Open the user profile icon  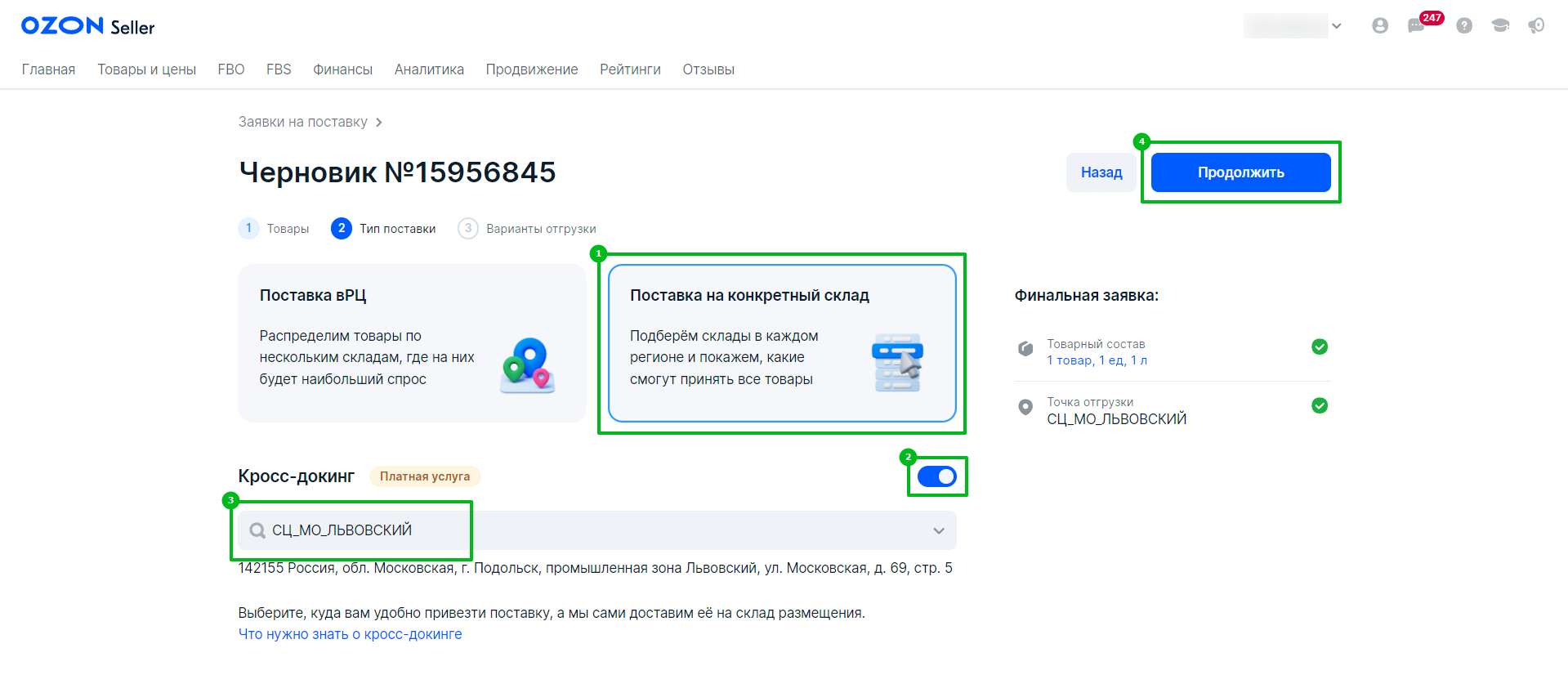pyautogui.click(x=1380, y=26)
